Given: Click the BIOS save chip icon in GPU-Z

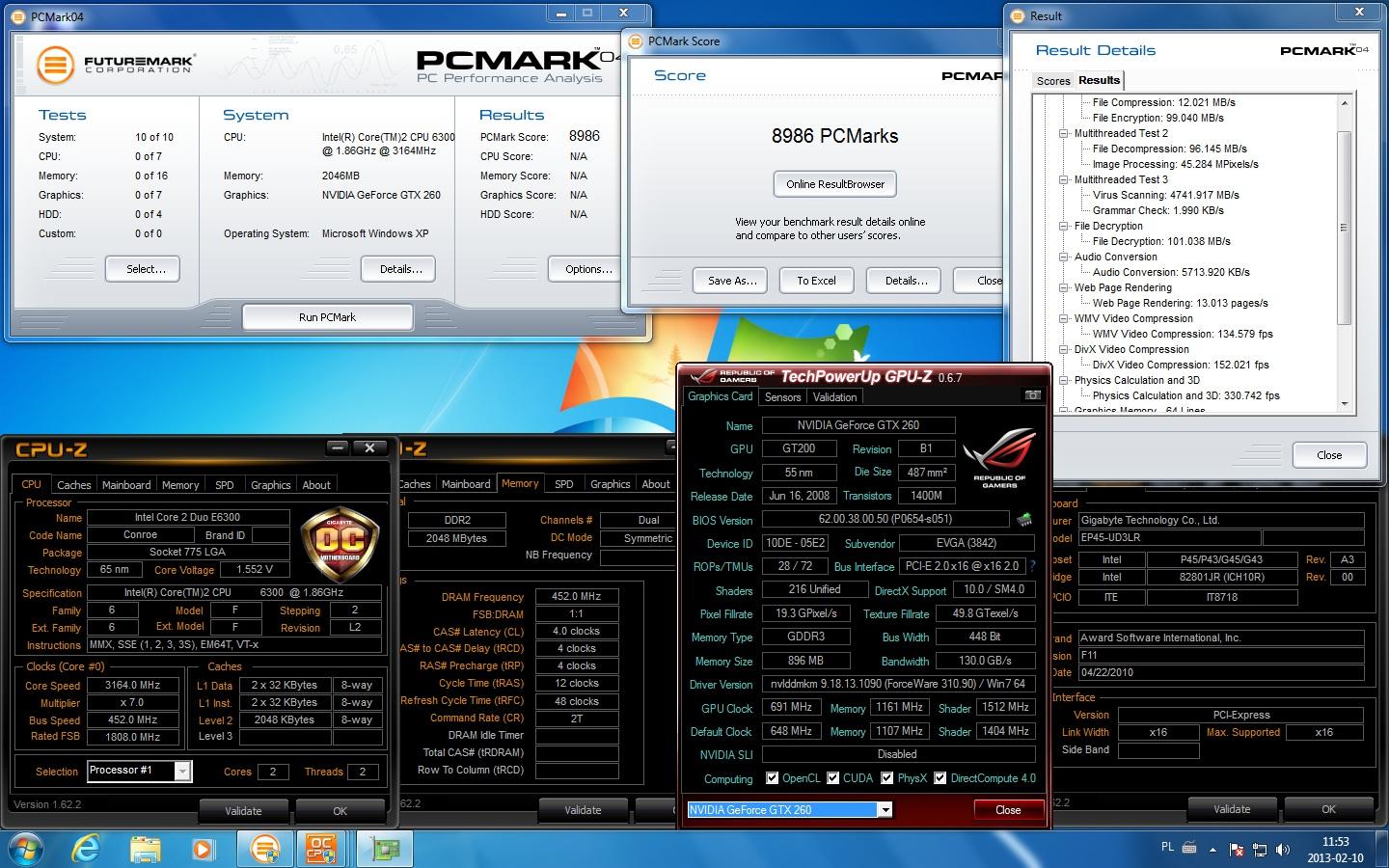Looking at the screenshot, I should (1024, 520).
